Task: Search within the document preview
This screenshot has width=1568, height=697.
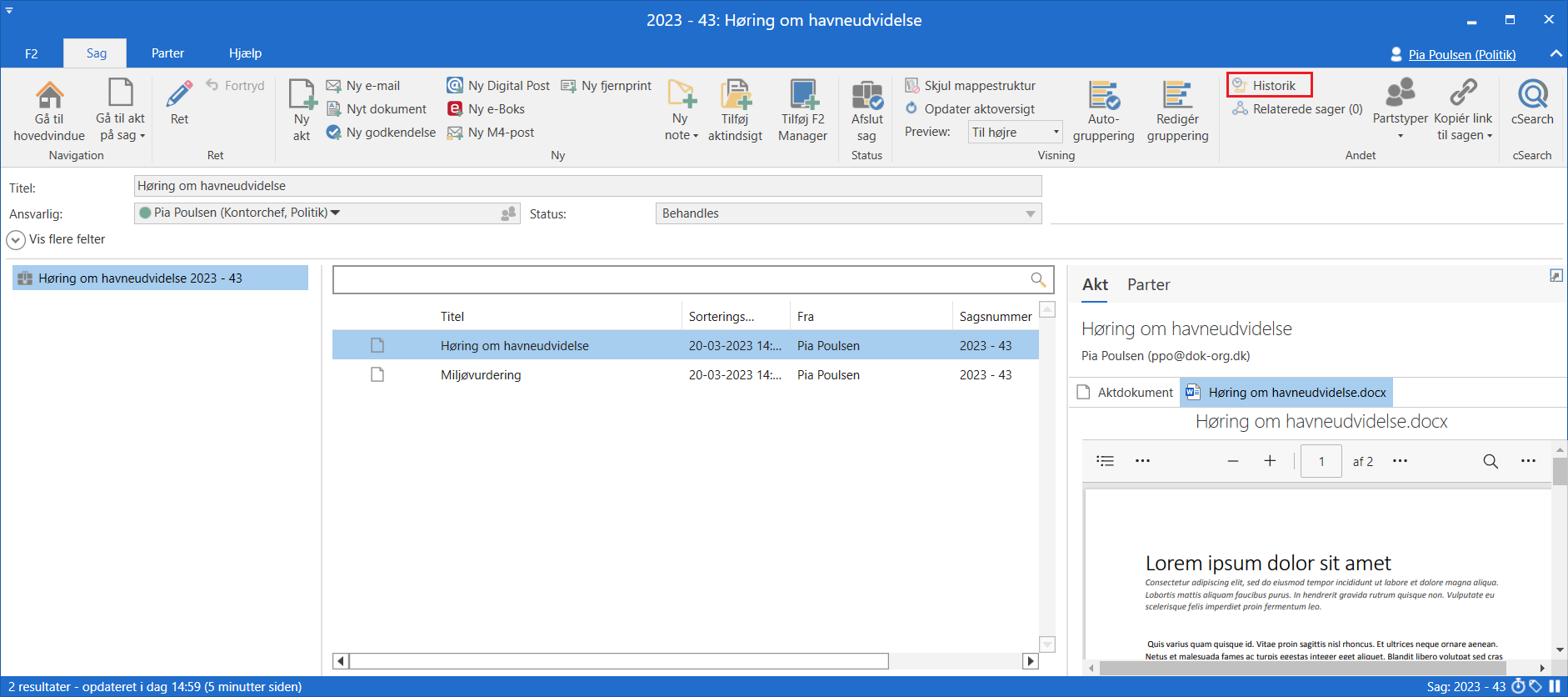Action: pos(1491,461)
